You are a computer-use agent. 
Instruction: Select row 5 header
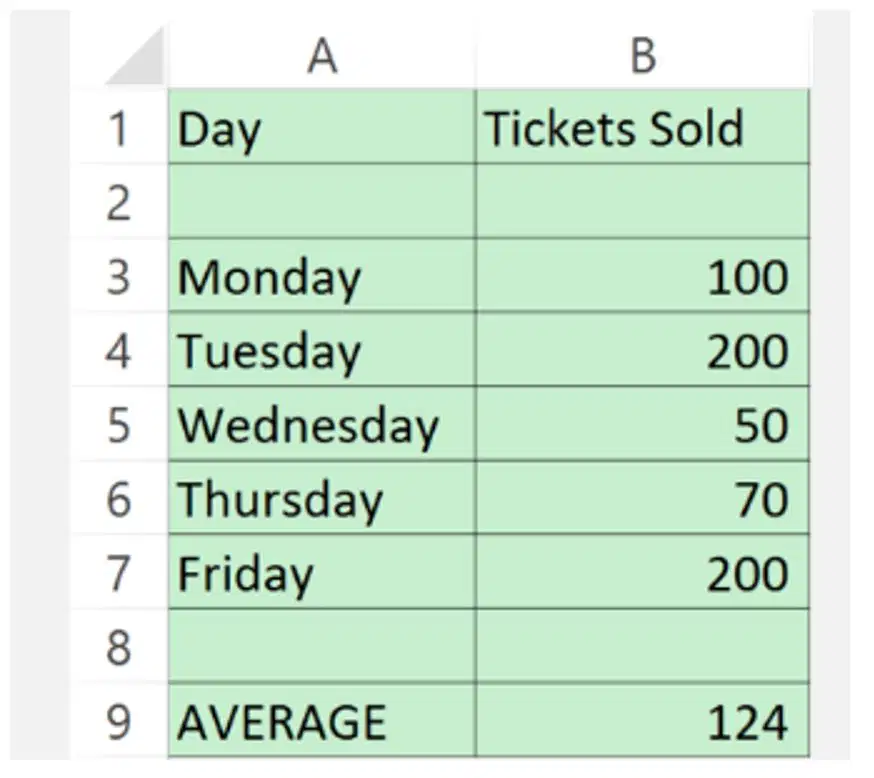118,425
